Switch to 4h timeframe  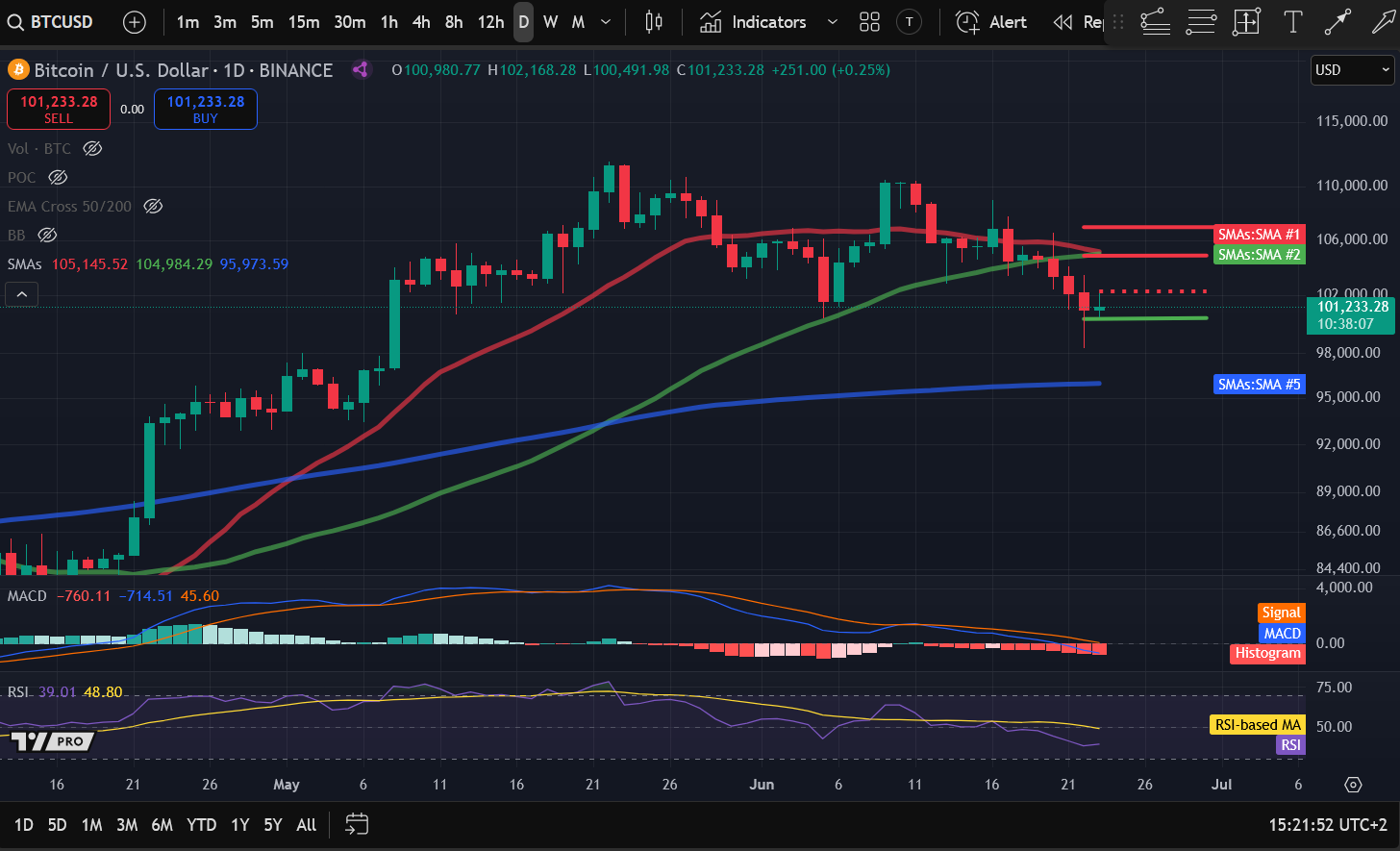click(x=421, y=21)
